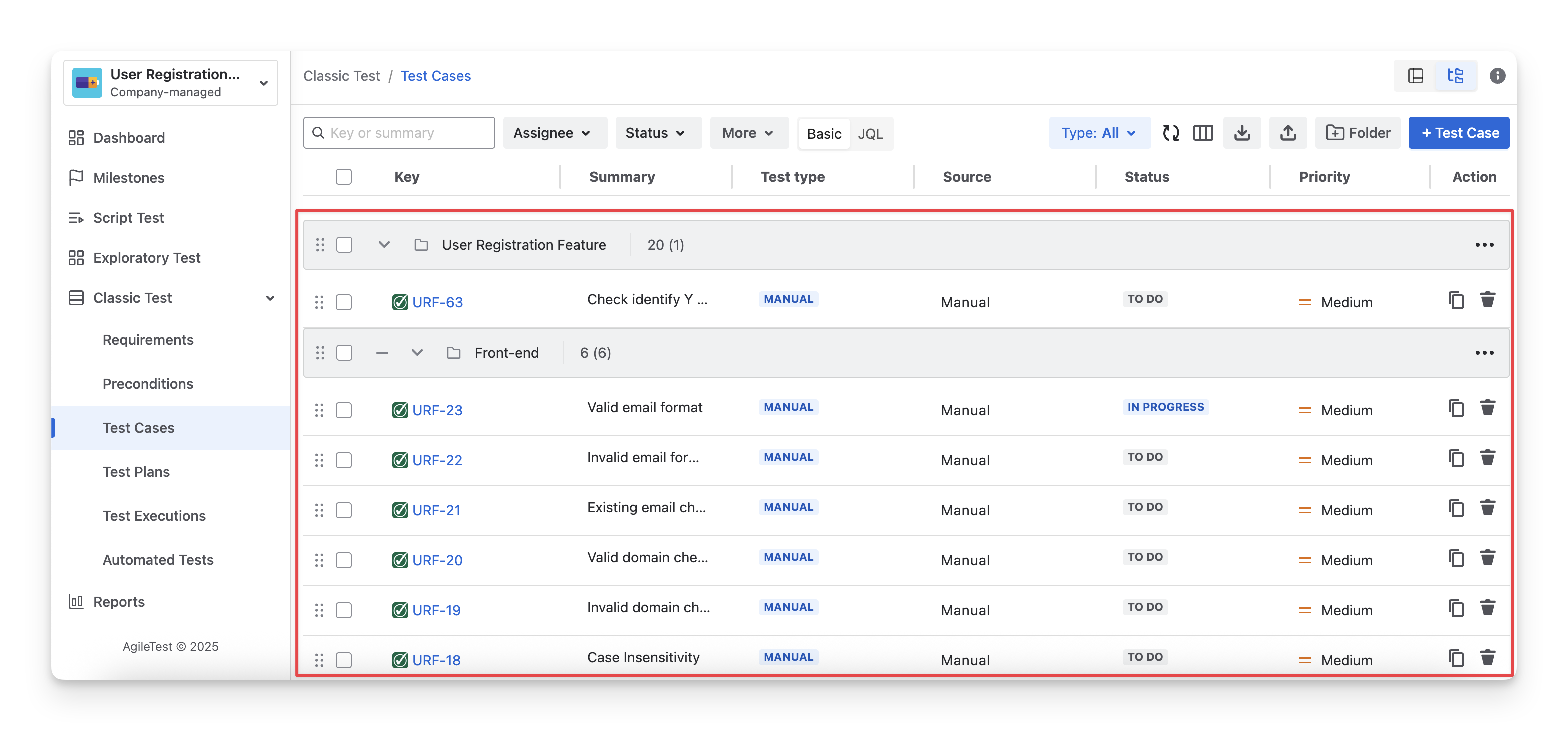The image size is (1568, 731).
Task: Click the refresh sync icon in toolbar
Action: click(x=1171, y=133)
